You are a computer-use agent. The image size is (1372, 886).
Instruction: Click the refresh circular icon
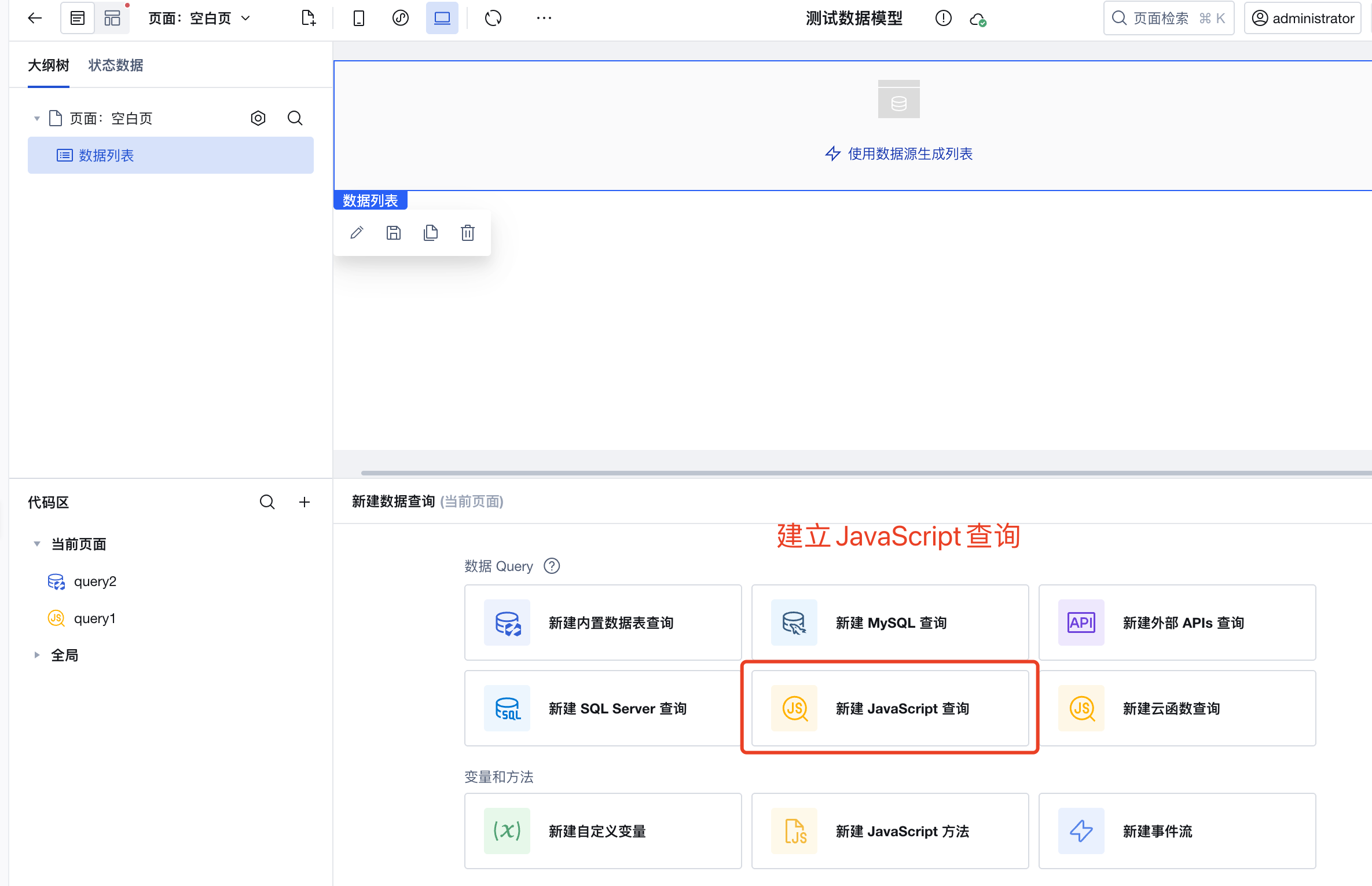click(x=493, y=18)
